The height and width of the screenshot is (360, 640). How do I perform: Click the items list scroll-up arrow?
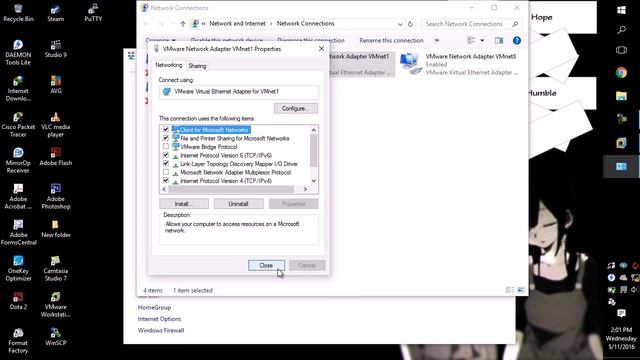[x=313, y=130]
